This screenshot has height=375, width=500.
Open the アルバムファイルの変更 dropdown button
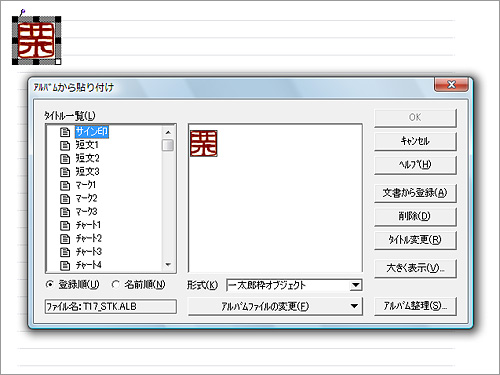[275, 306]
